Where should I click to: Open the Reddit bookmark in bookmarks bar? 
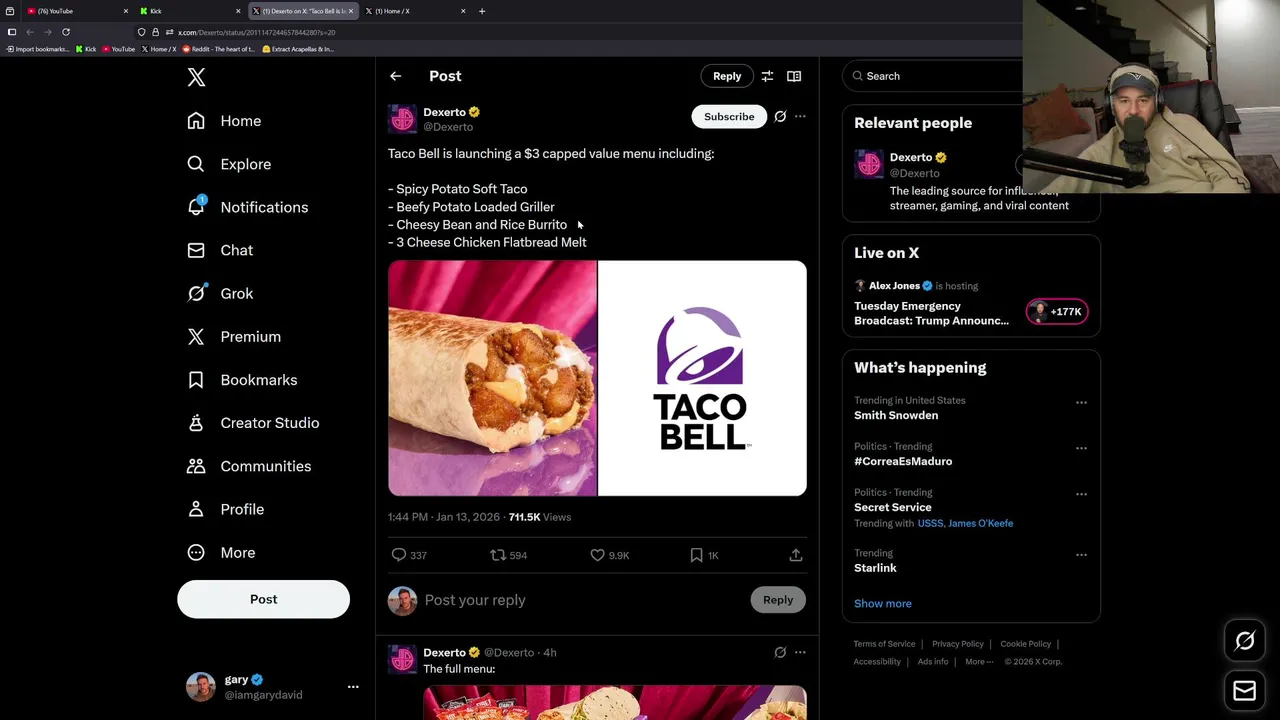(x=217, y=49)
